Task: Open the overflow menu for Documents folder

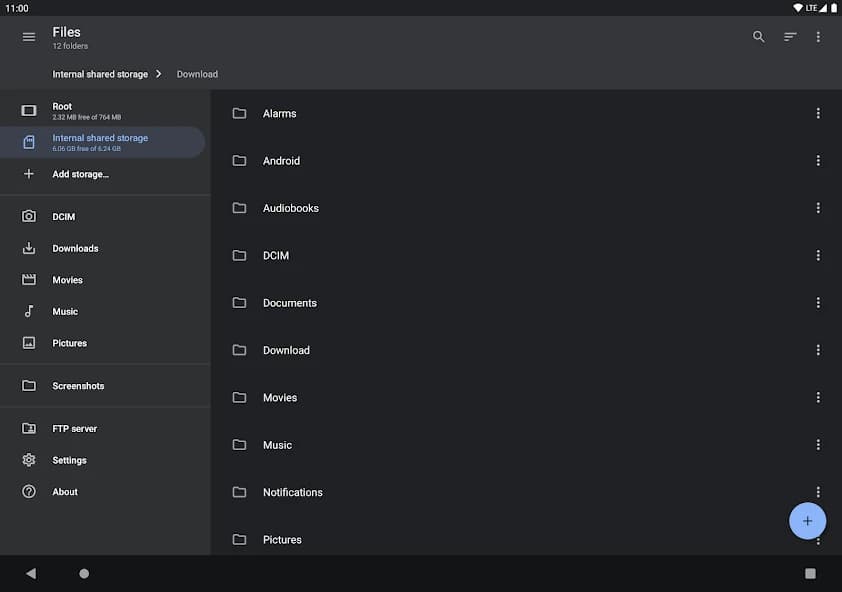Action: coord(818,302)
